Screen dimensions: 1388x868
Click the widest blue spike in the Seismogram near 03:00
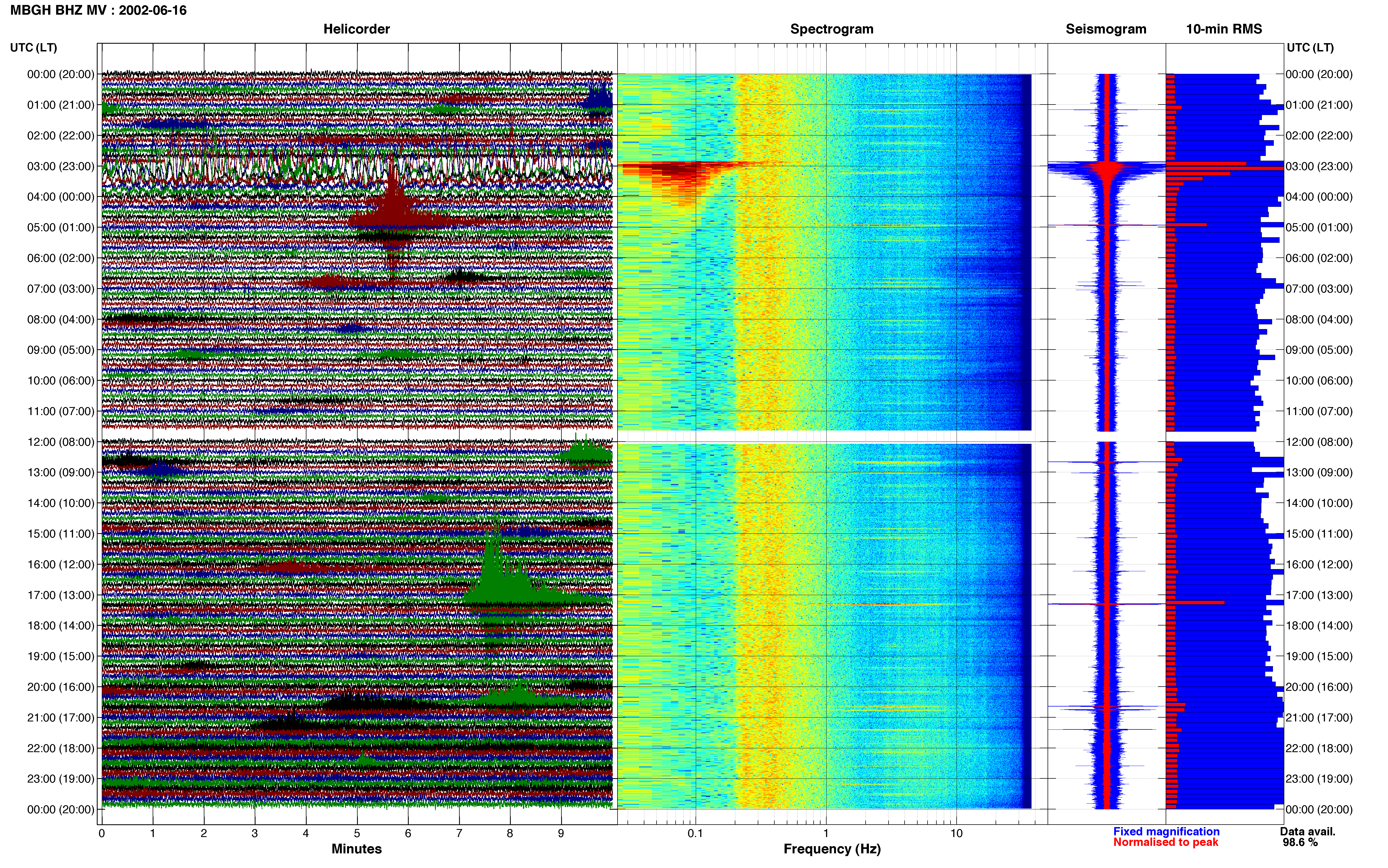coord(1107,168)
